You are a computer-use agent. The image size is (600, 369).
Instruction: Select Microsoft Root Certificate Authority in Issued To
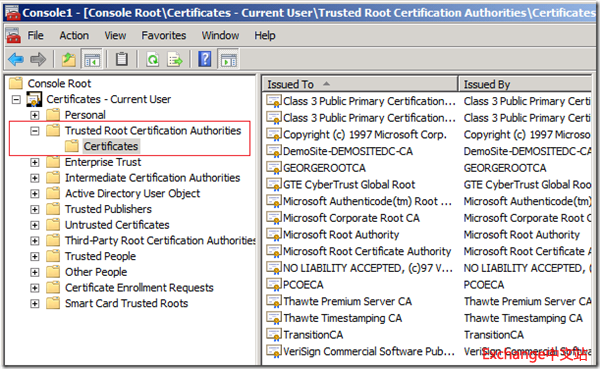coord(367,251)
